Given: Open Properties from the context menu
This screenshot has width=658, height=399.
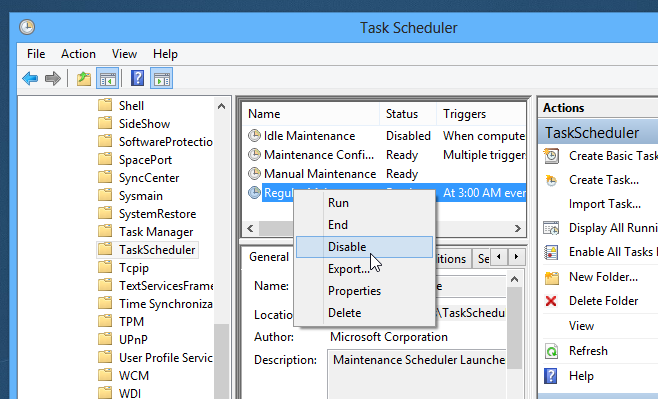Looking at the screenshot, I should [364, 291].
